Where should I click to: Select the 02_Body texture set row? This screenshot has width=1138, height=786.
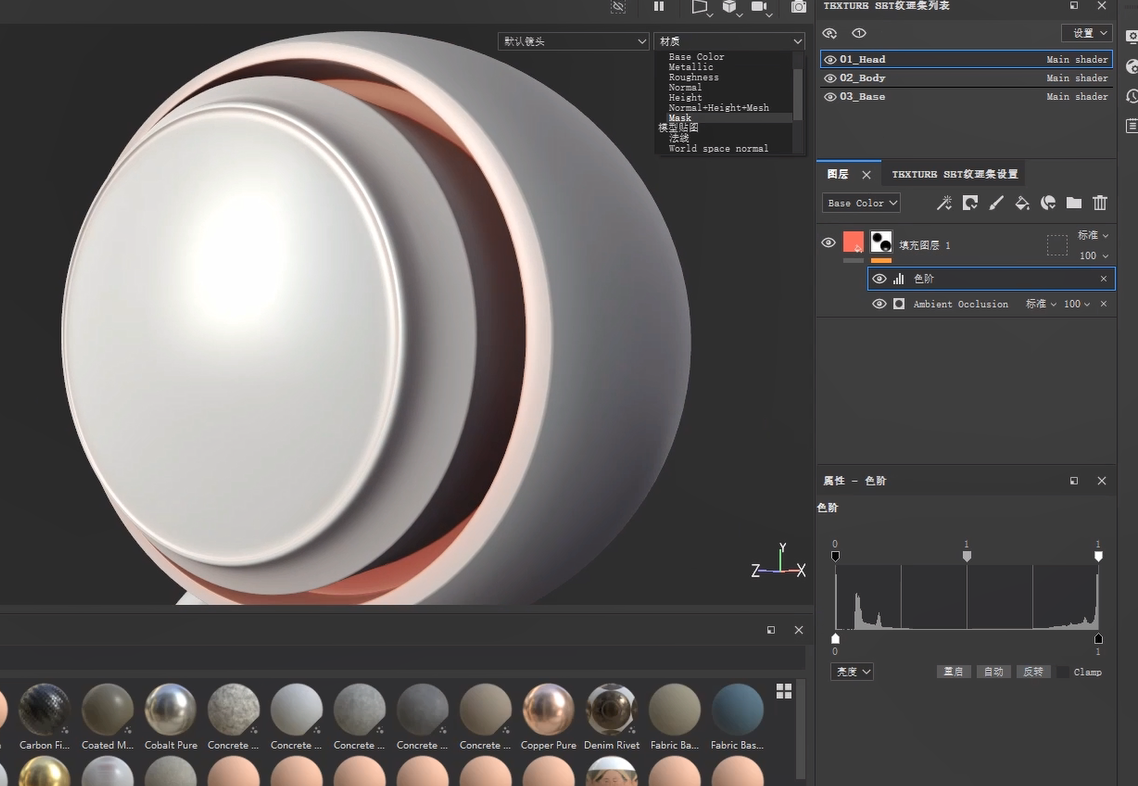(x=966, y=78)
